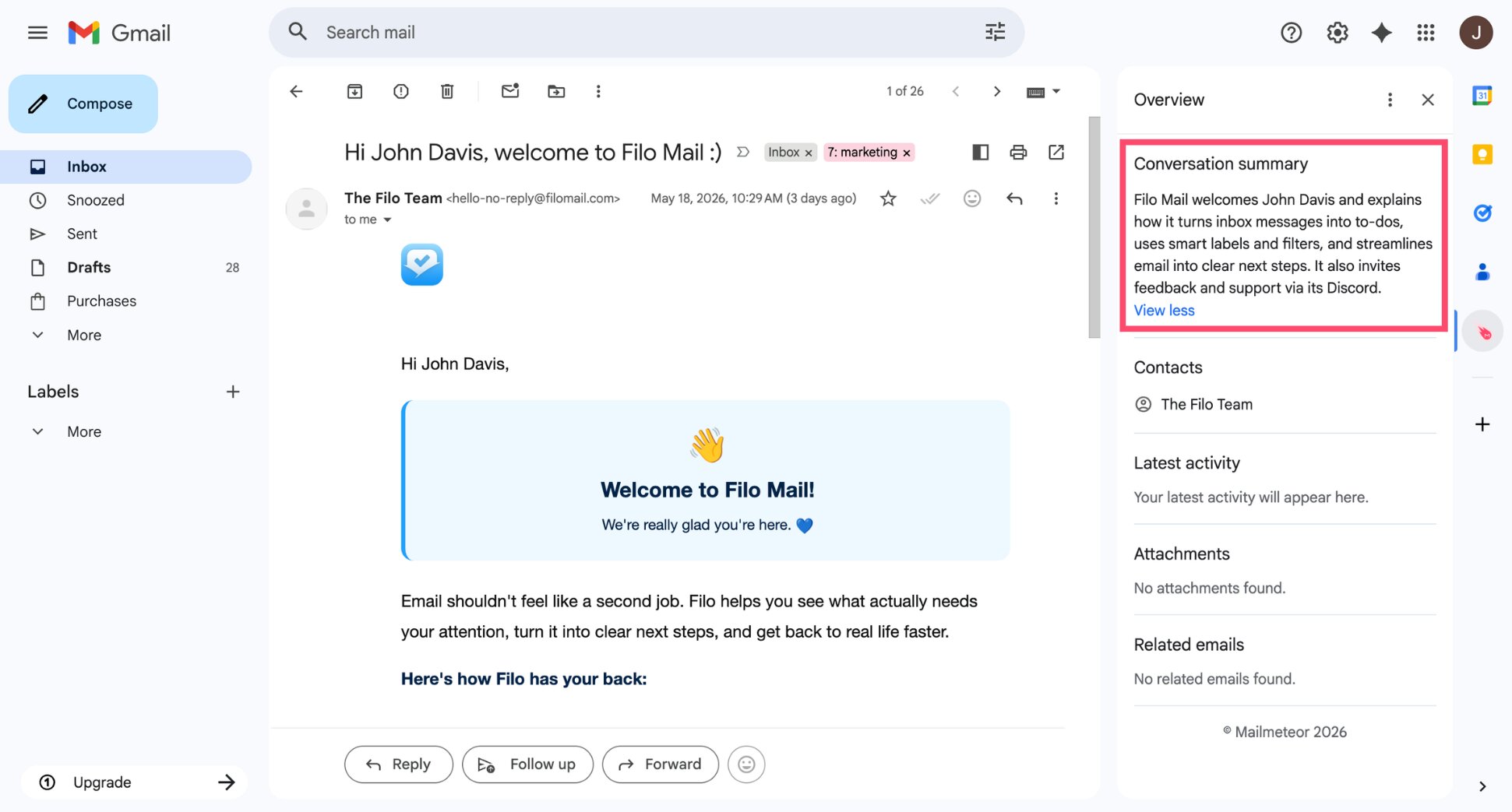The width and height of the screenshot is (1512, 812).
Task: Open email in new window
Action: pyautogui.click(x=1056, y=152)
